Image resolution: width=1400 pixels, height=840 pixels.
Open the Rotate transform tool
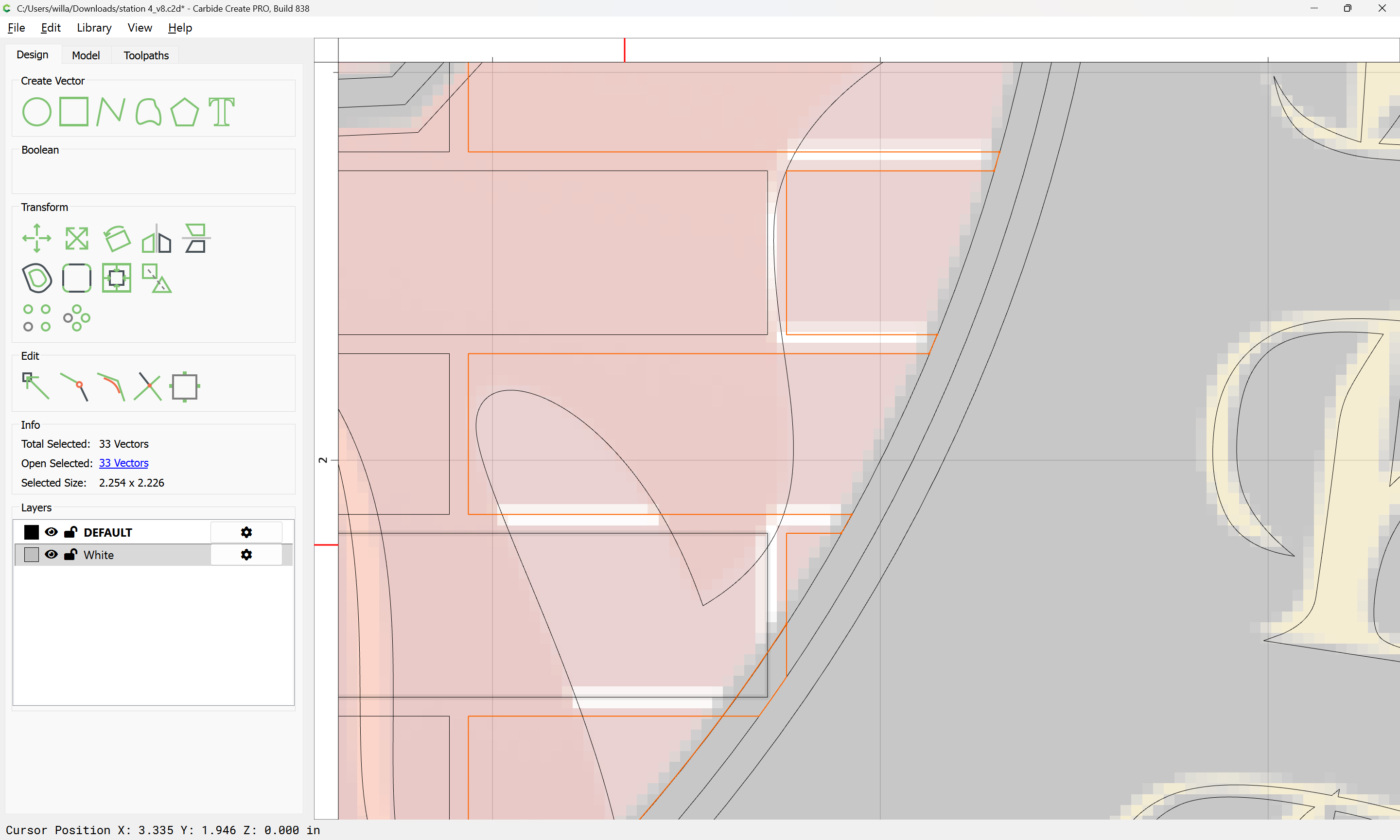tap(117, 238)
